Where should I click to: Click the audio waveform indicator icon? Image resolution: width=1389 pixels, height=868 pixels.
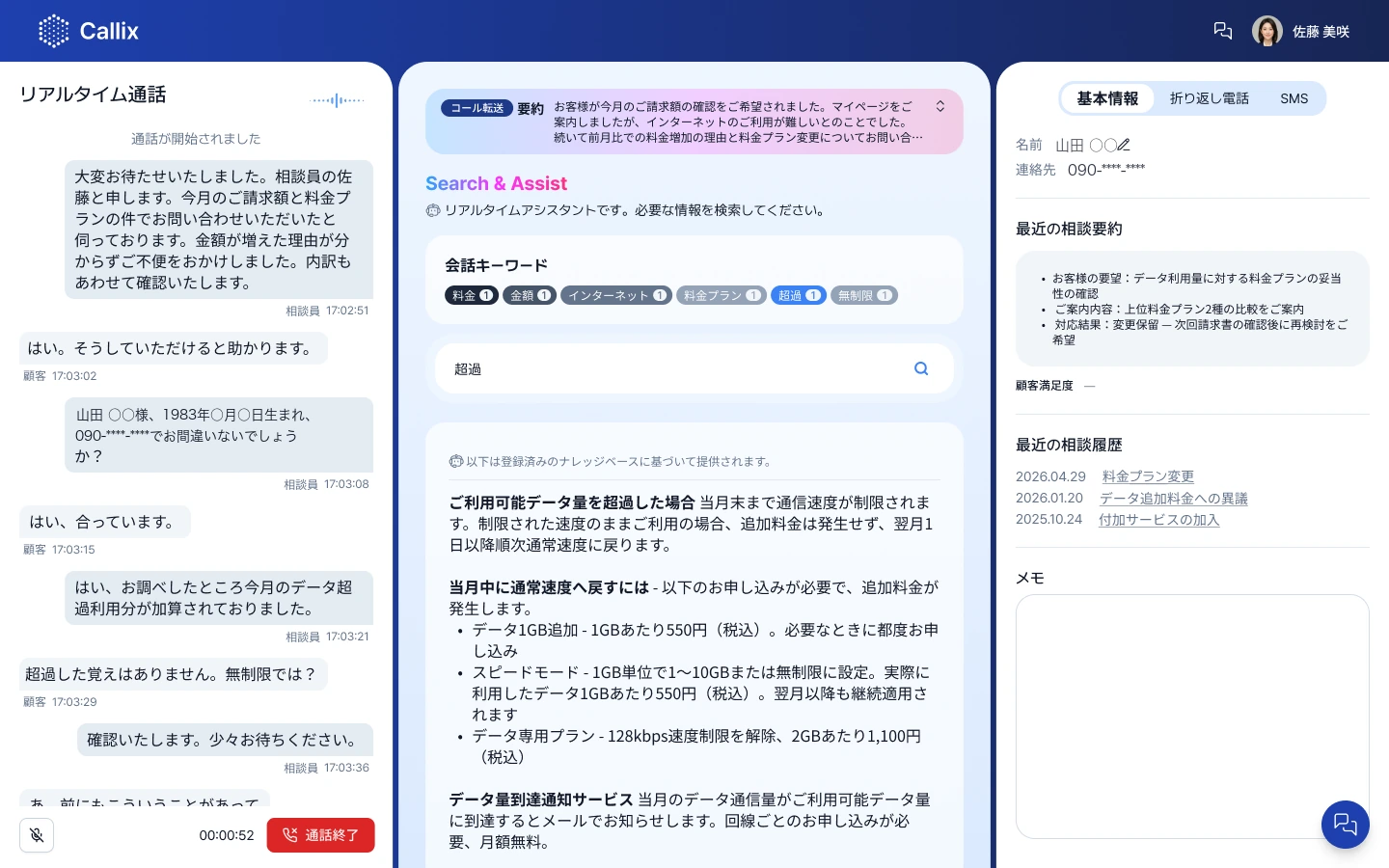point(338,100)
